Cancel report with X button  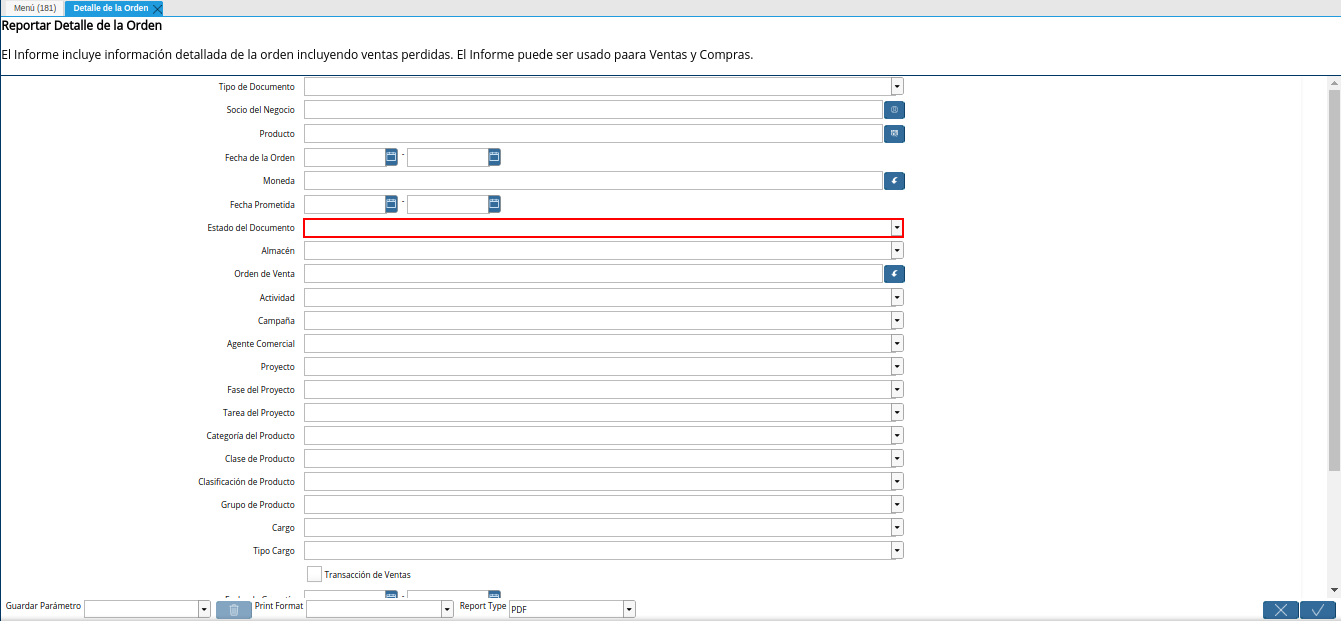tap(1281, 610)
